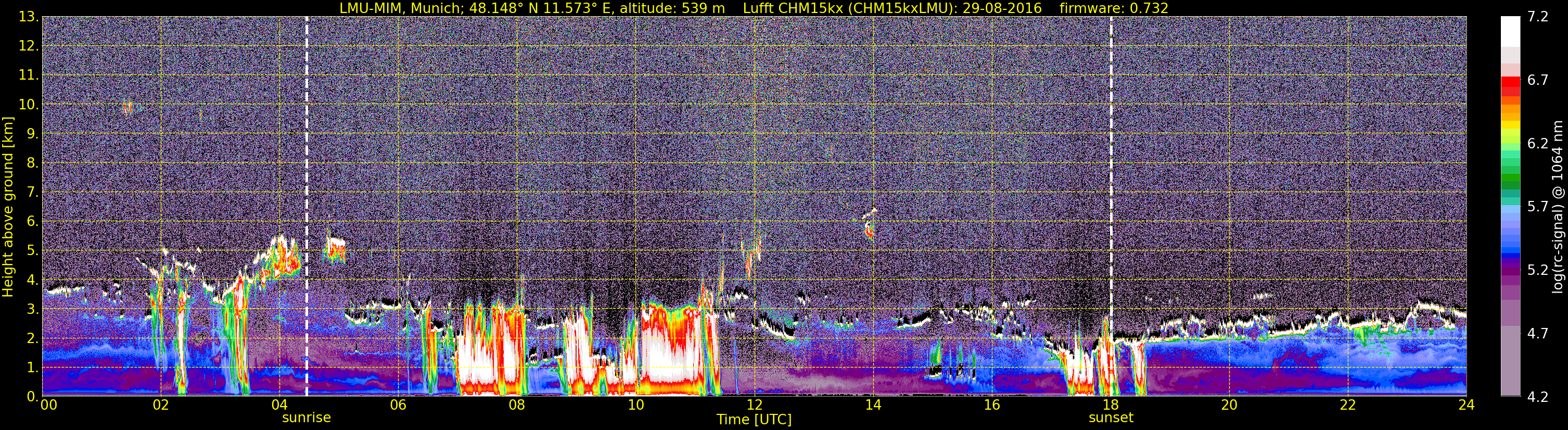This screenshot has width=1568, height=430.
Task: Click time axis tick label '20'
Action: [1229, 405]
